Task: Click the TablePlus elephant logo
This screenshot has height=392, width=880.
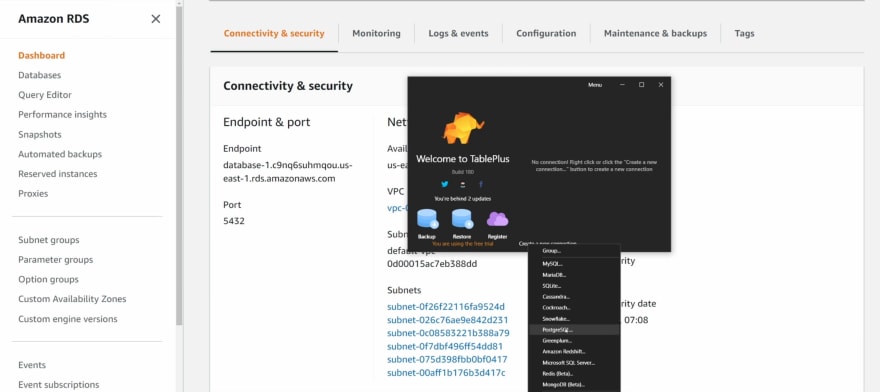Action: click(x=463, y=128)
